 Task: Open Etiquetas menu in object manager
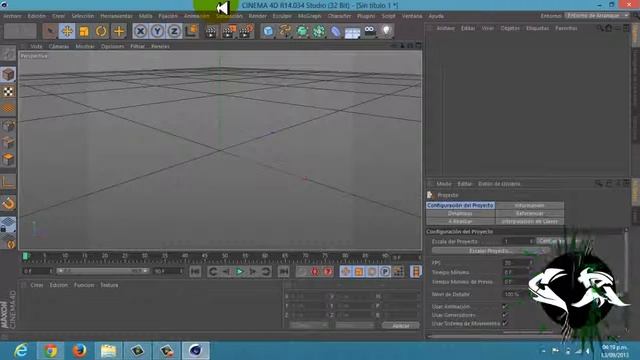pos(537,28)
